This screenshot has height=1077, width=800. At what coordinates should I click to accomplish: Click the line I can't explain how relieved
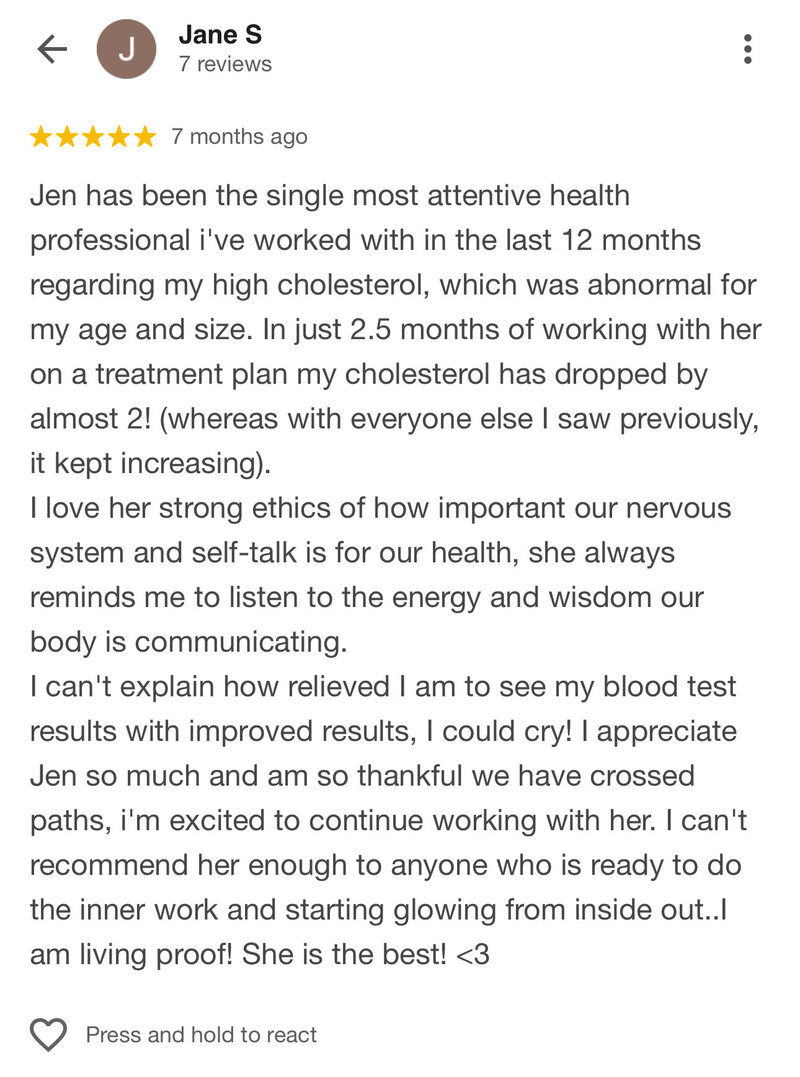click(383, 687)
